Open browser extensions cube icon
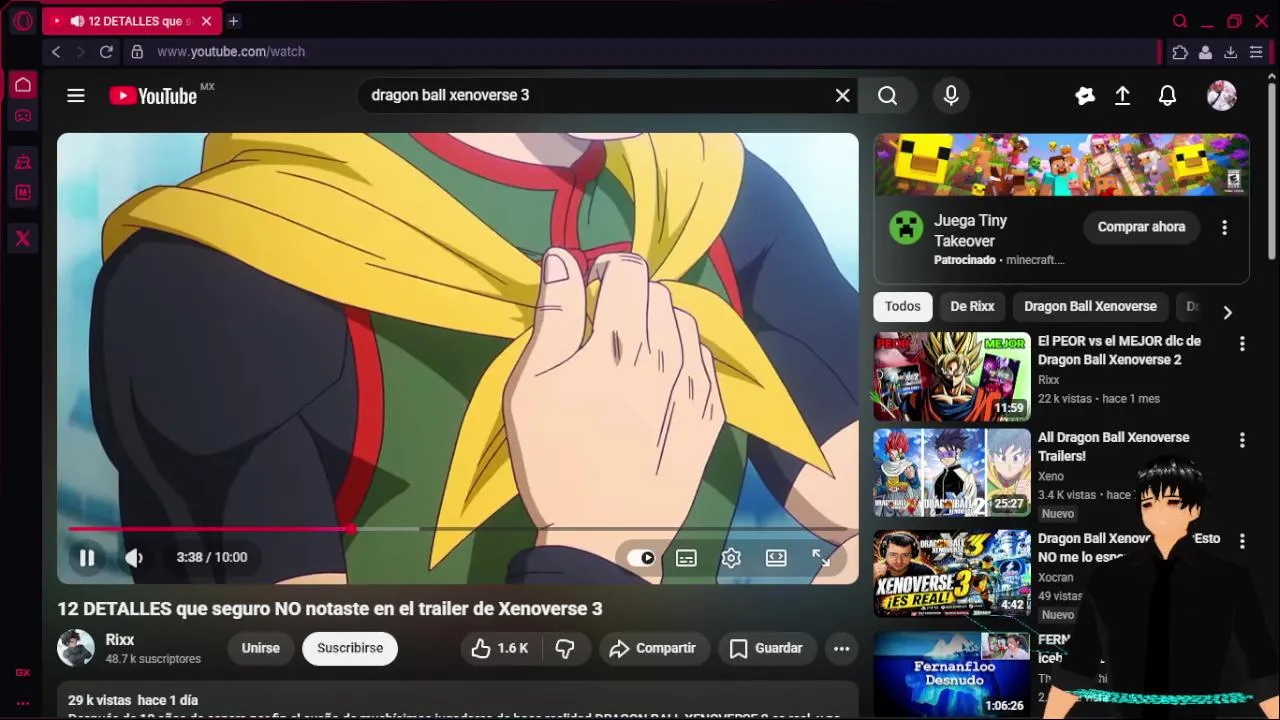Screen dimensions: 1280x720 (1180, 52)
